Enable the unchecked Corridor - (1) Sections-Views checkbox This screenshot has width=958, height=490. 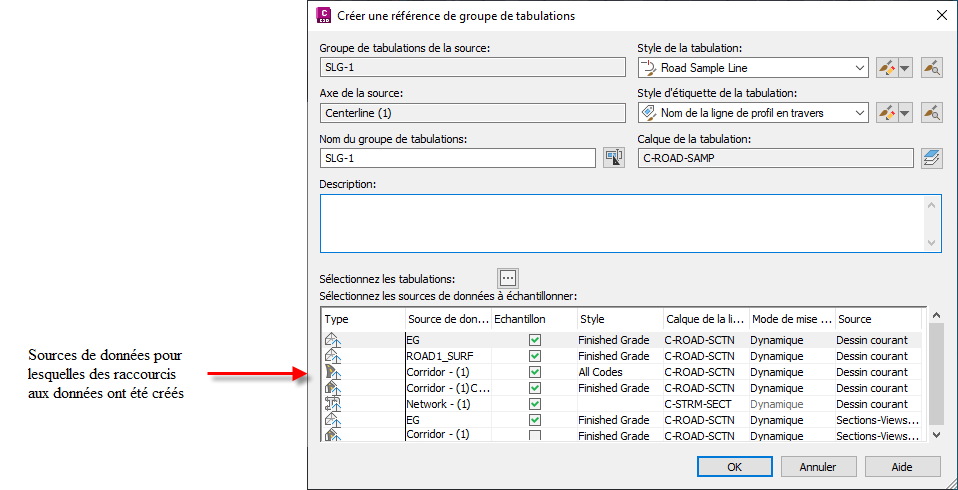pyautogui.click(x=535, y=436)
